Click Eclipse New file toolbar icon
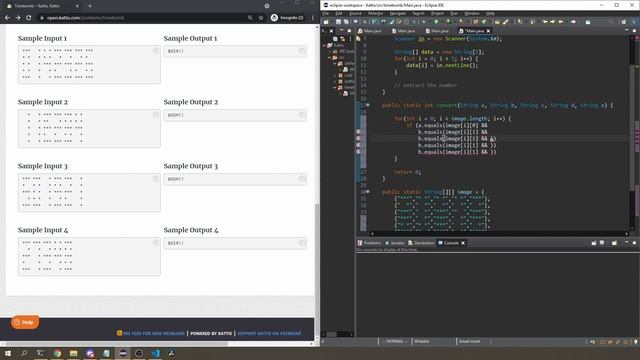Screen dimensions: 640x360 pos(326,22)
